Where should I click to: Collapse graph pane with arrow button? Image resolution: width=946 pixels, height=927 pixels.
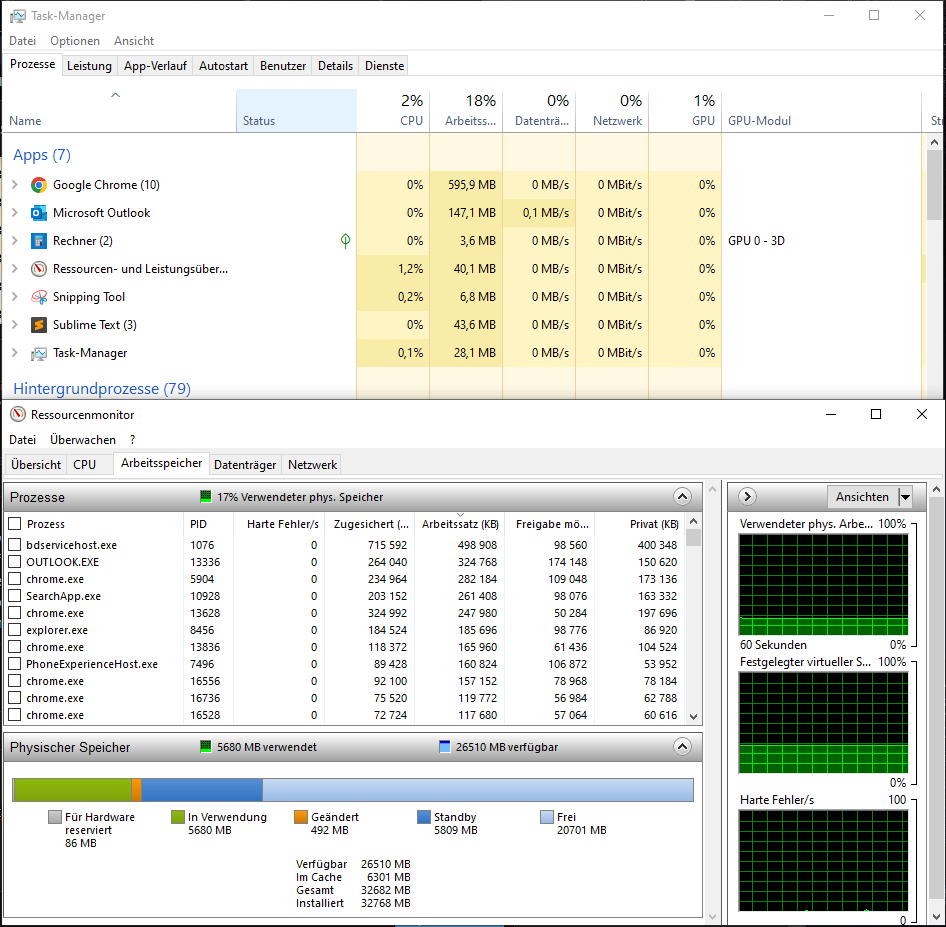point(747,496)
